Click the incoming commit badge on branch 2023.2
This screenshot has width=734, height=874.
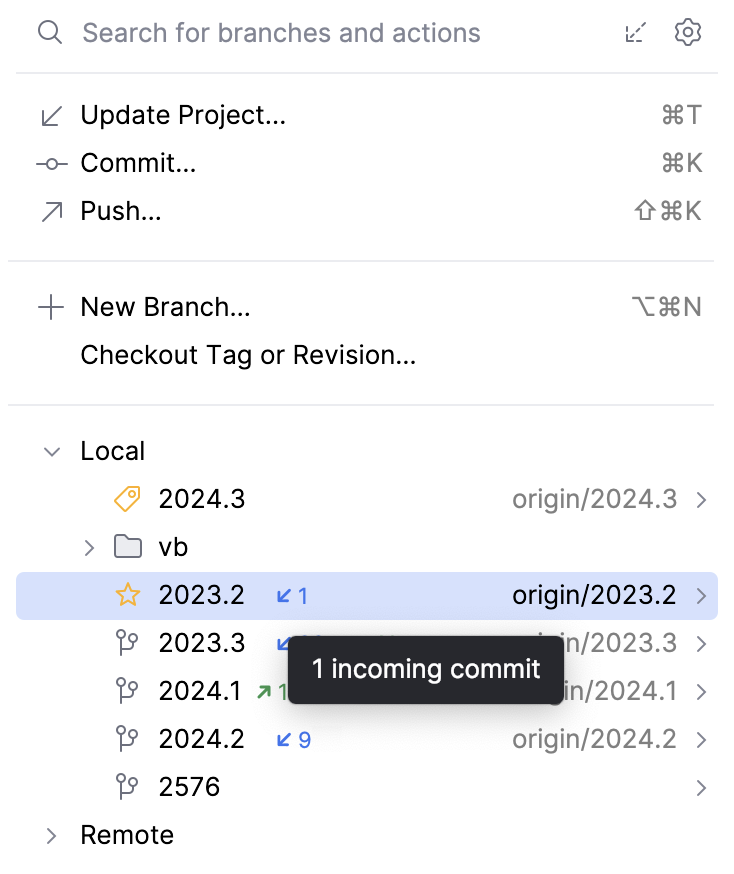(292, 595)
